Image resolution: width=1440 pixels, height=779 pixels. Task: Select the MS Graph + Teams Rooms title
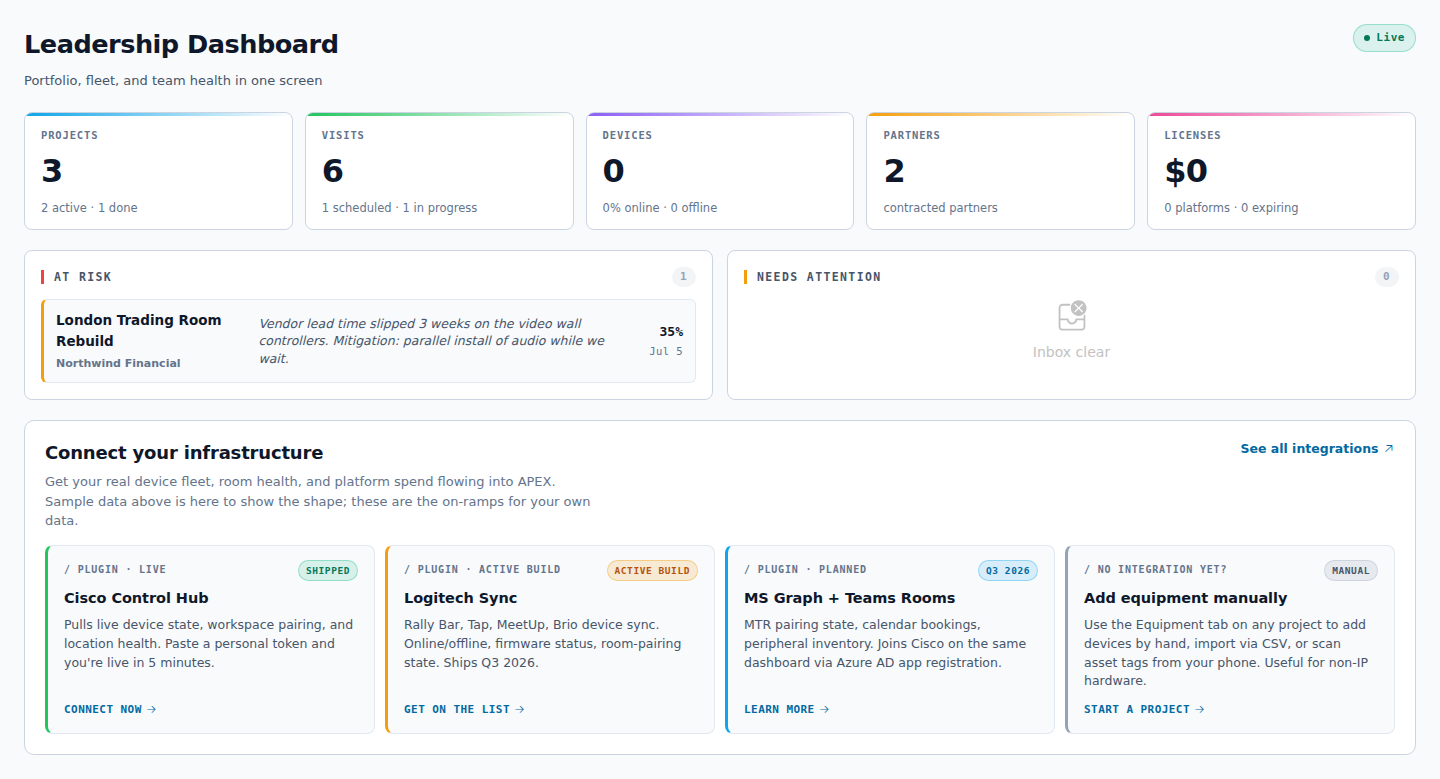pyautogui.click(x=849, y=598)
